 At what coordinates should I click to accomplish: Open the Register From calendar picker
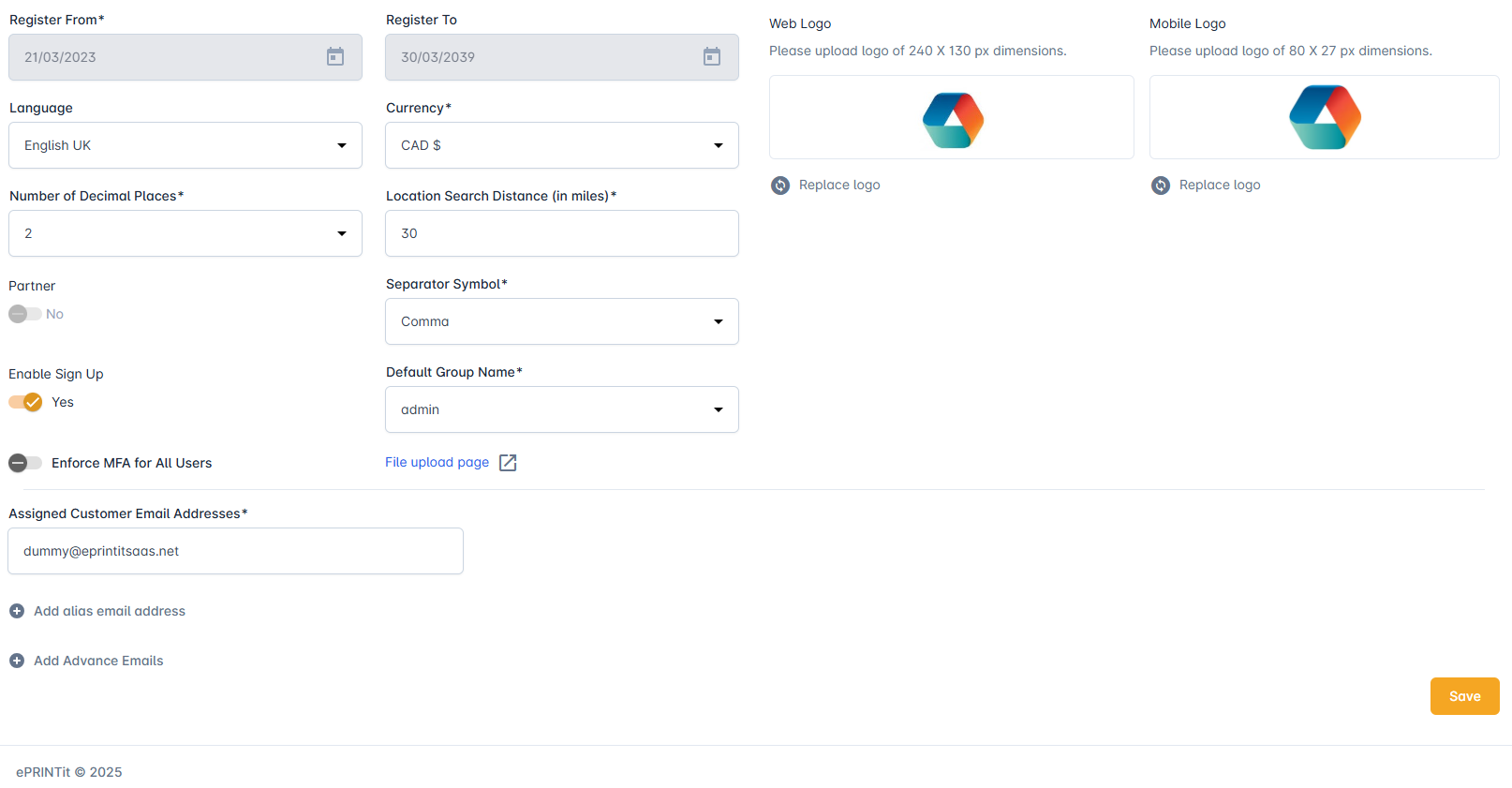[334, 57]
